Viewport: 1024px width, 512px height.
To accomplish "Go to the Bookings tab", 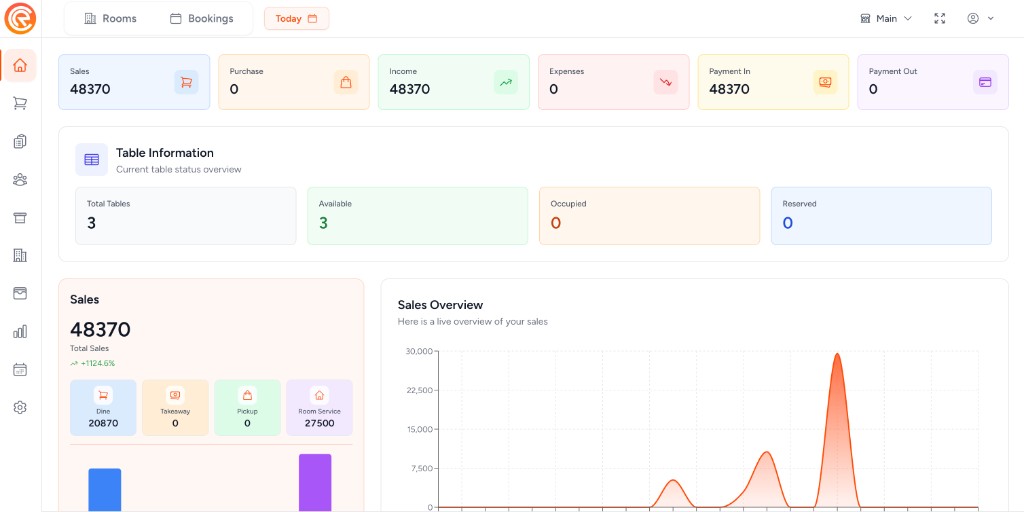I will [x=201, y=18].
